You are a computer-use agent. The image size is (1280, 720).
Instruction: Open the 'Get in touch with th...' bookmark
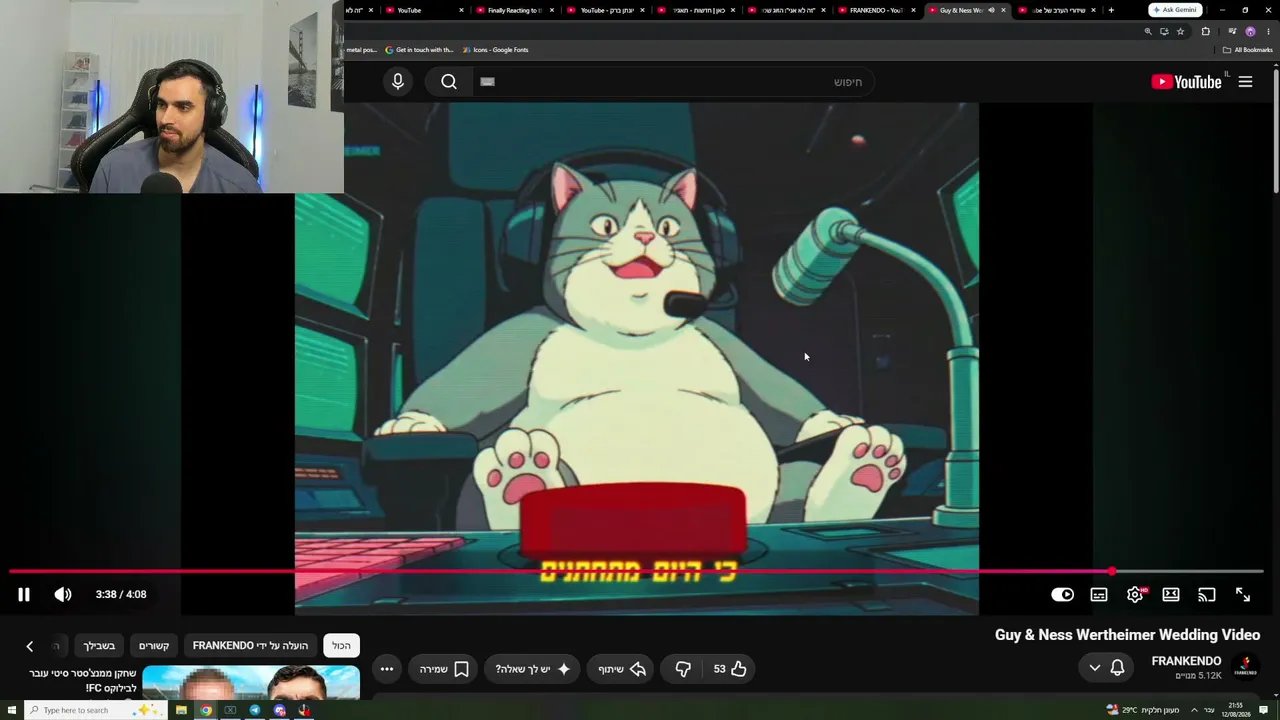[419, 50]
